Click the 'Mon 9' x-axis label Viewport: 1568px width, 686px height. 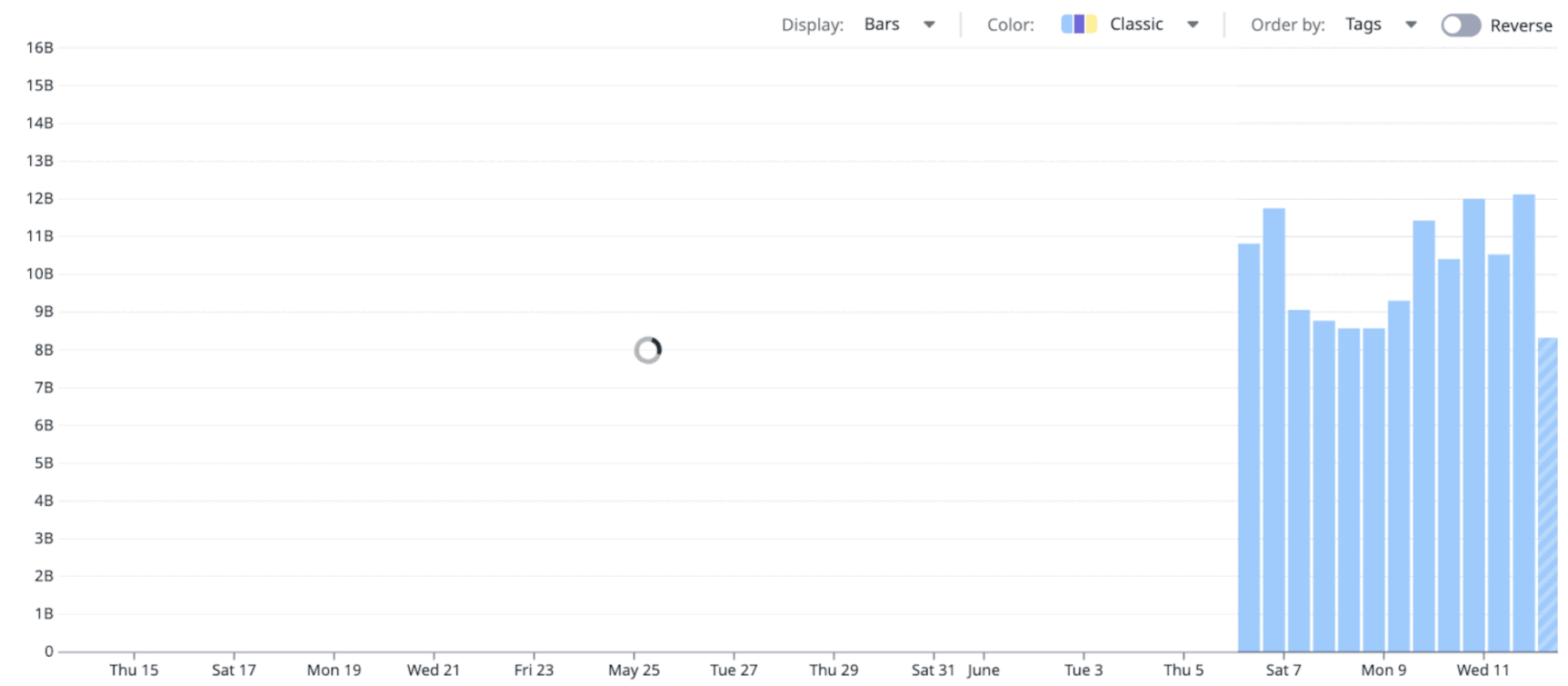coord(1383,670)
